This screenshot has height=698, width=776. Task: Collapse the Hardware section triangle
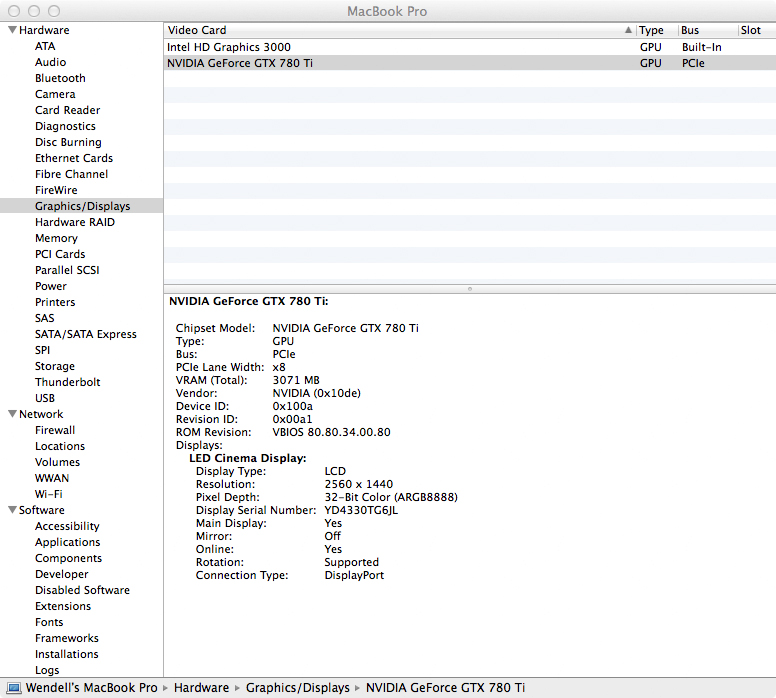[13, 30]
